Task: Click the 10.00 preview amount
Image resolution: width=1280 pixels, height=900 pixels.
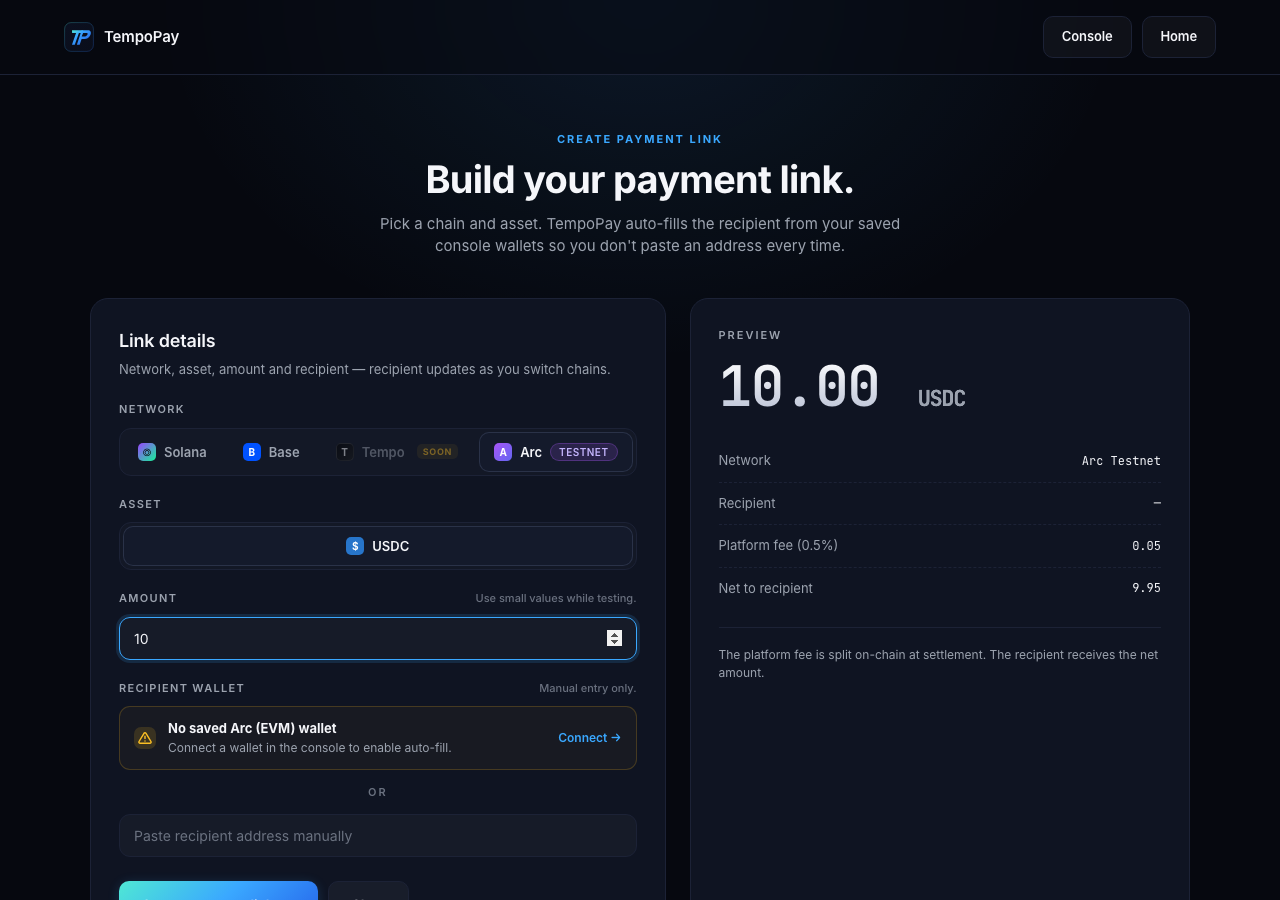Action: (x=799, y=388)
